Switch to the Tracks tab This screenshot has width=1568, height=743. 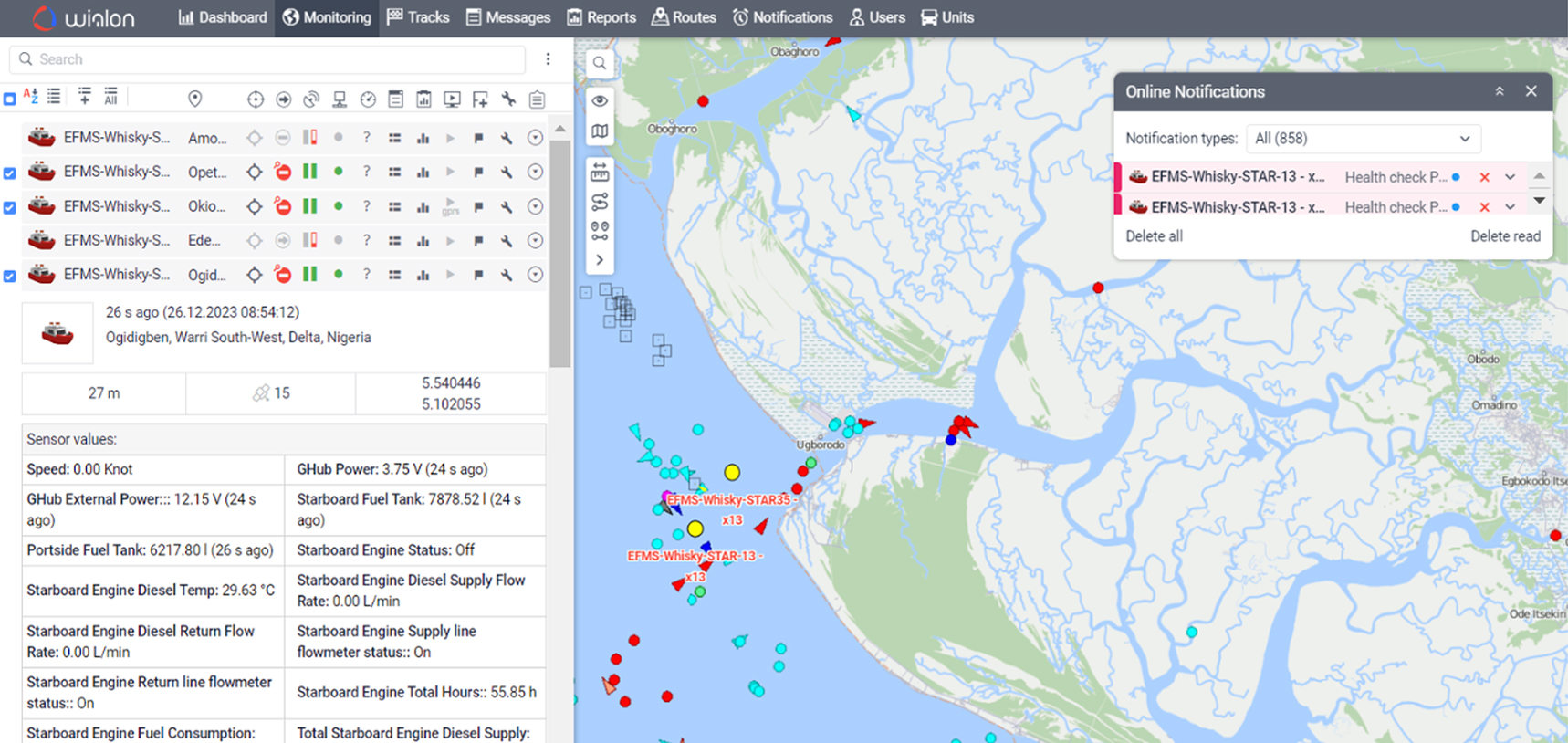coord(418,17)
